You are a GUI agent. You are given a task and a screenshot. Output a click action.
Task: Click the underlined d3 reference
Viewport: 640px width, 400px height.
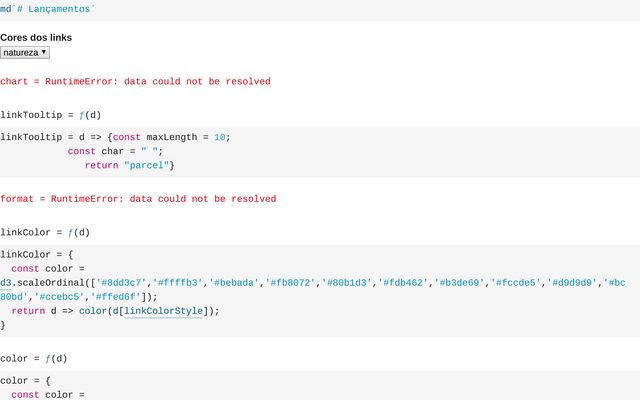6,282
